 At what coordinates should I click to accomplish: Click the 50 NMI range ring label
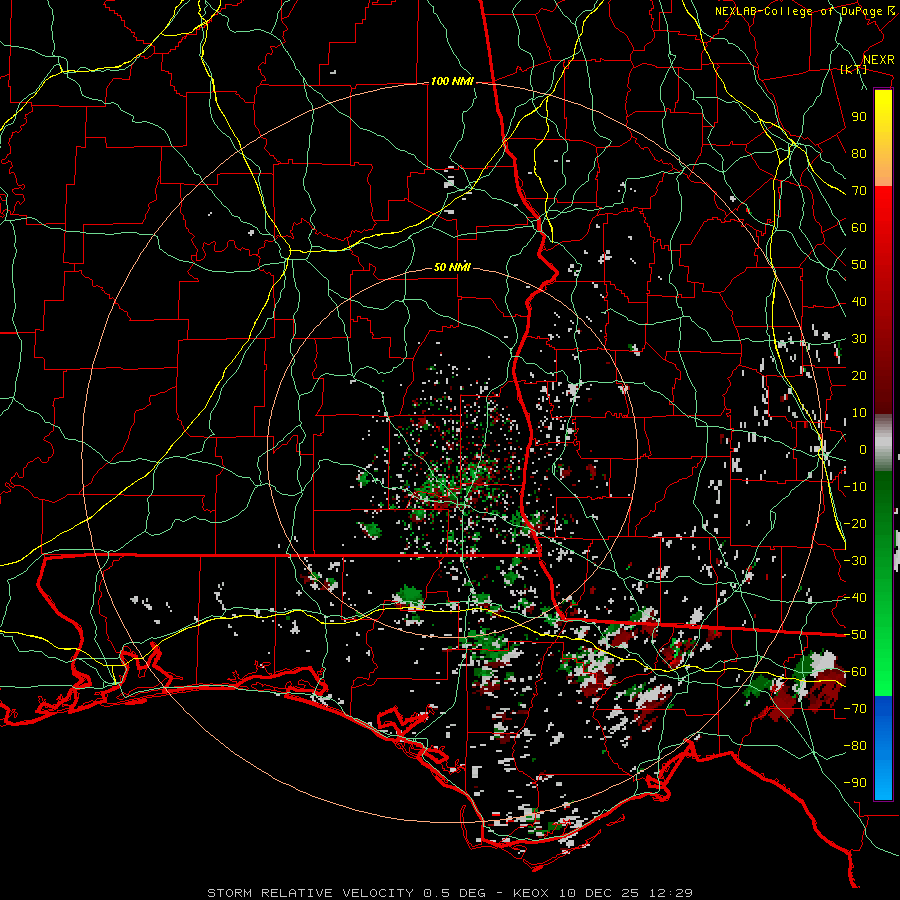pyautogui.click(x=452, y=267)
